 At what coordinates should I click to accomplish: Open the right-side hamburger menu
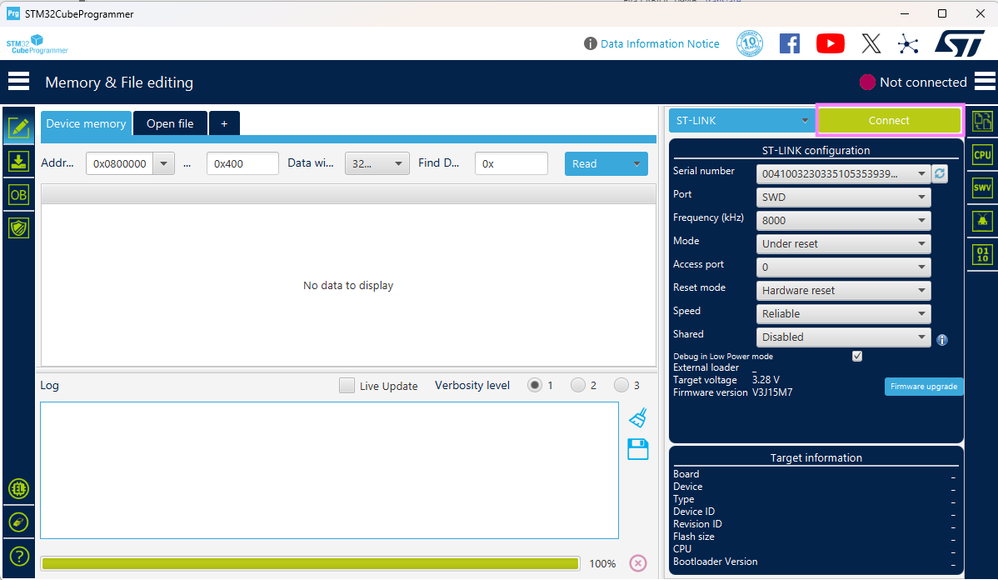click(x=984, y=81)
